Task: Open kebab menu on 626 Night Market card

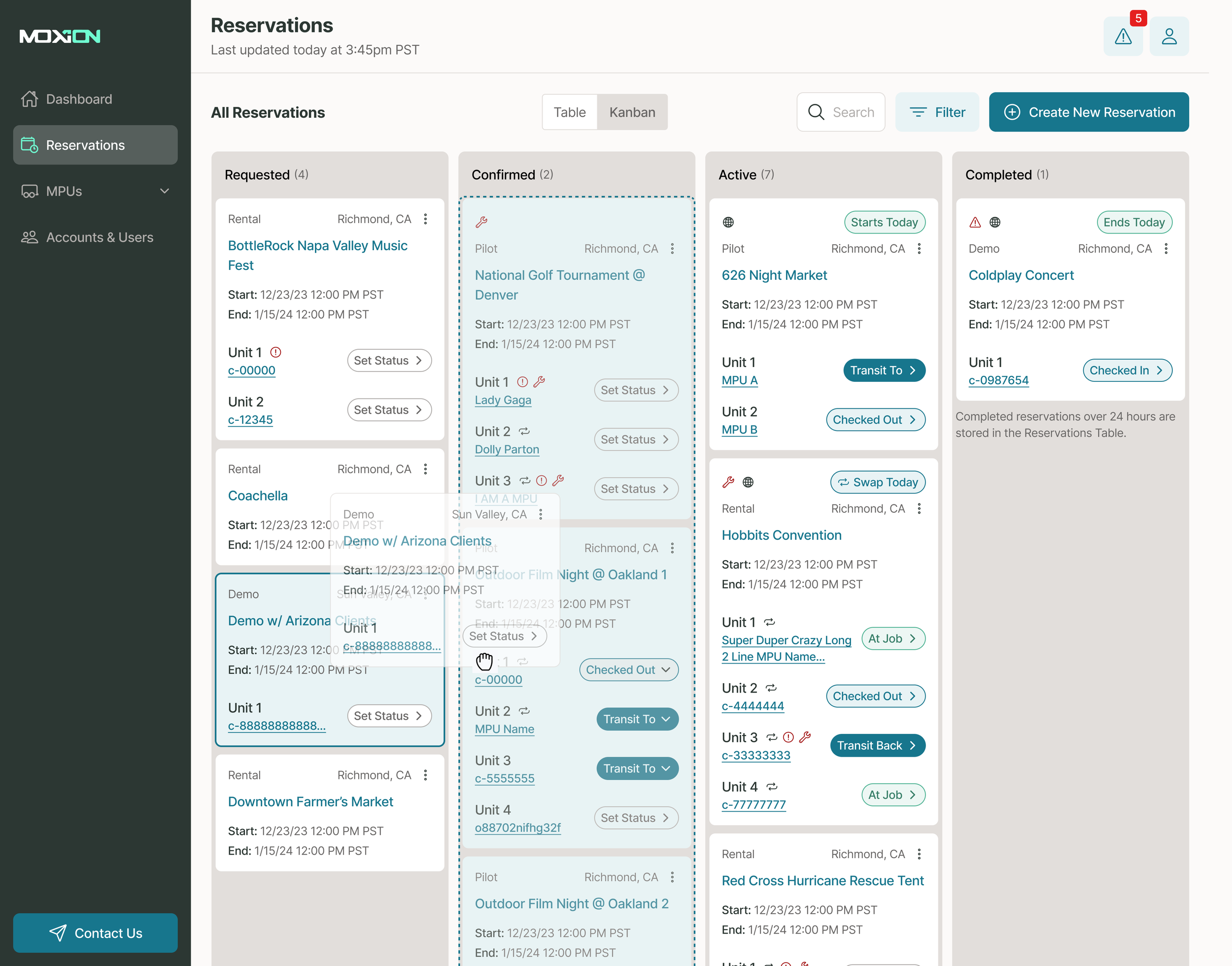Action: [919, 249]
